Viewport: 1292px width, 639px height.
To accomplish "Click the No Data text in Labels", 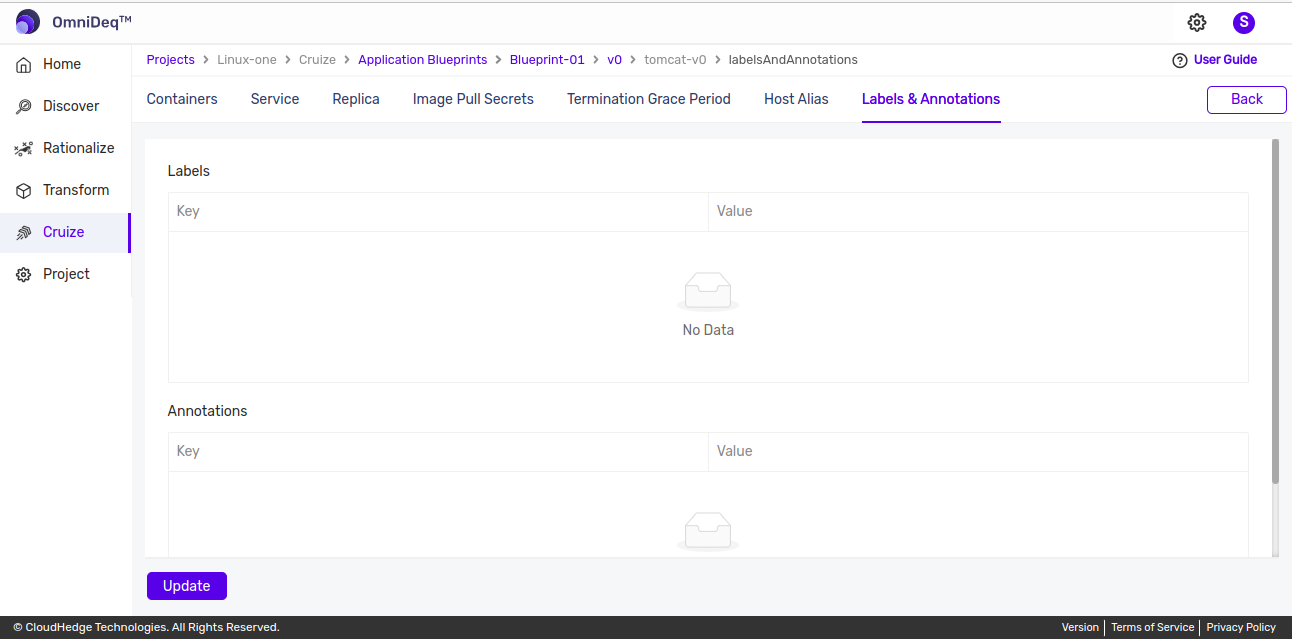I will [x=708, y=330].
